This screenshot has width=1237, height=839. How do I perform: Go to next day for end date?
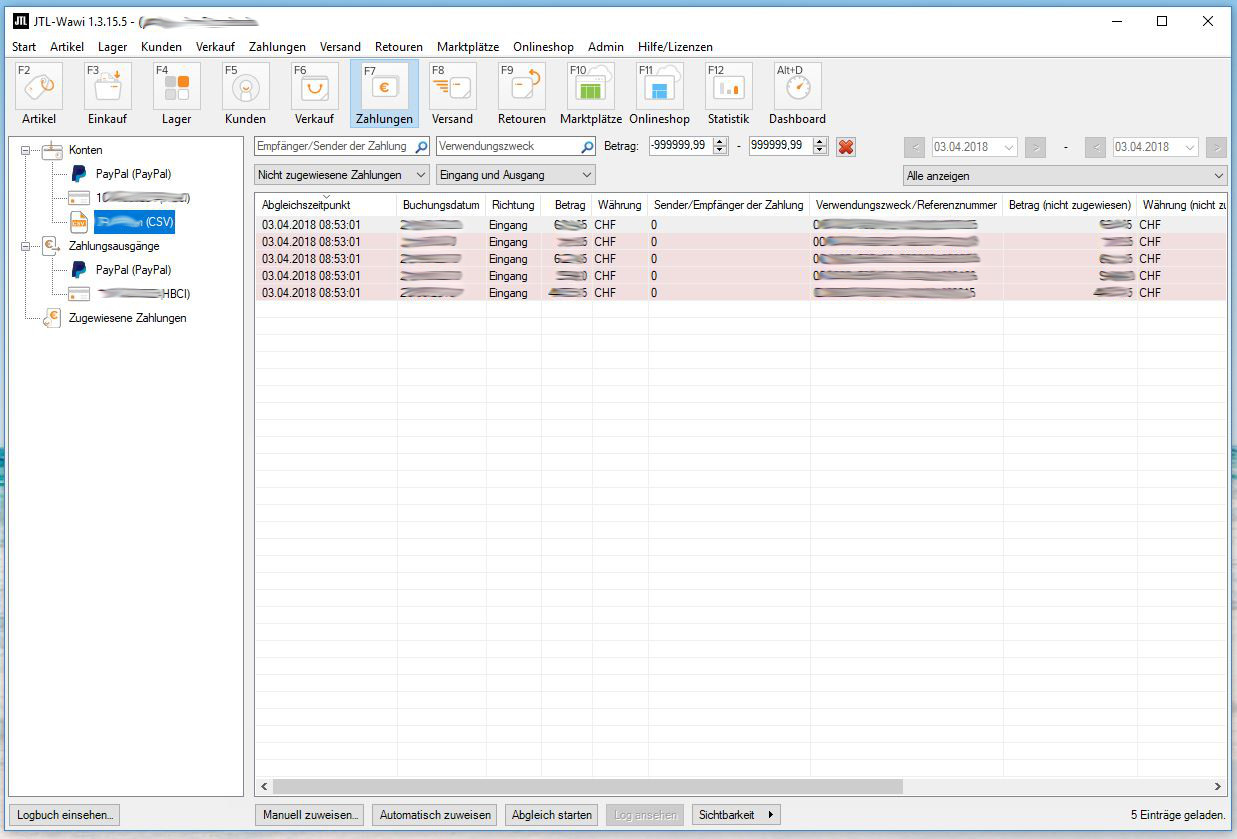[1216, 147]
